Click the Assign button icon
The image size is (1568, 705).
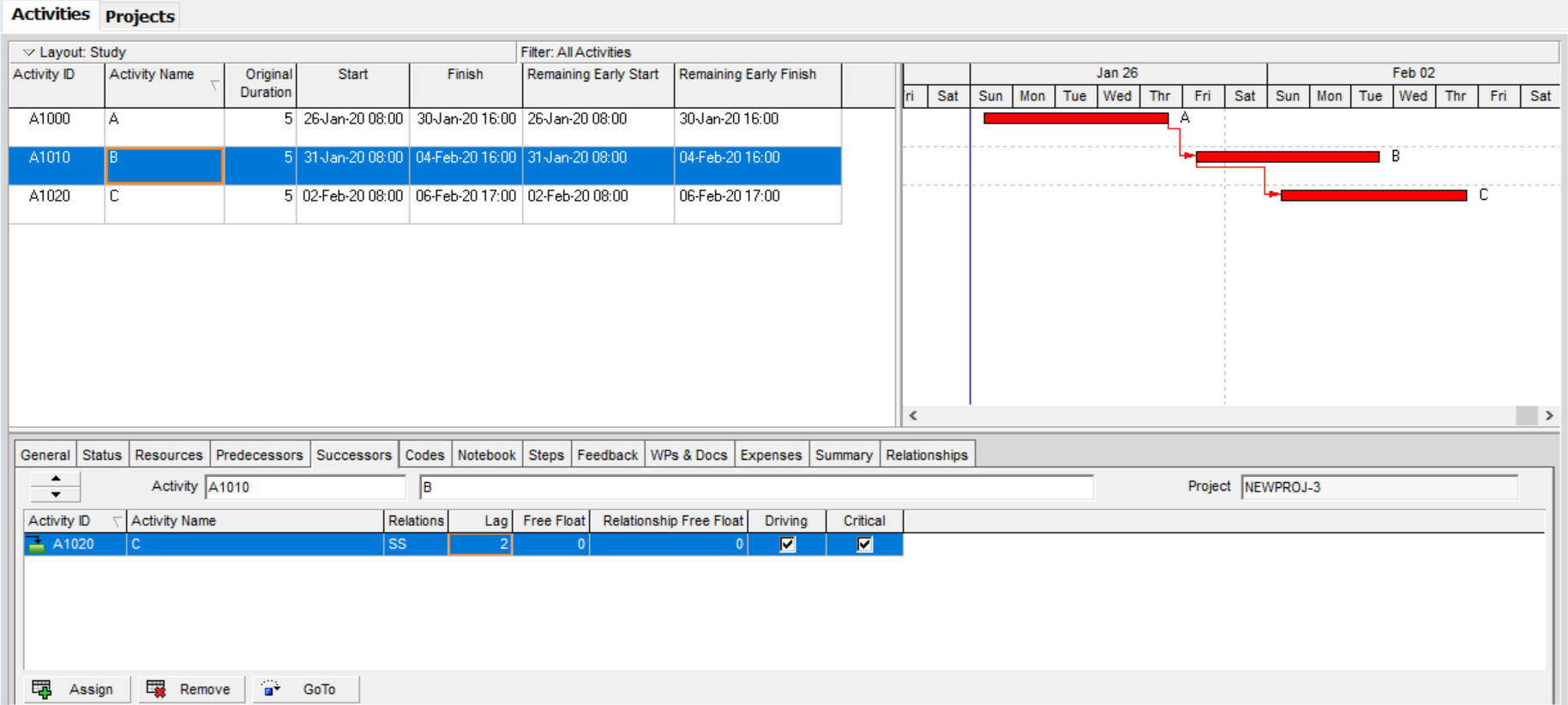click(x=41, y=689)
